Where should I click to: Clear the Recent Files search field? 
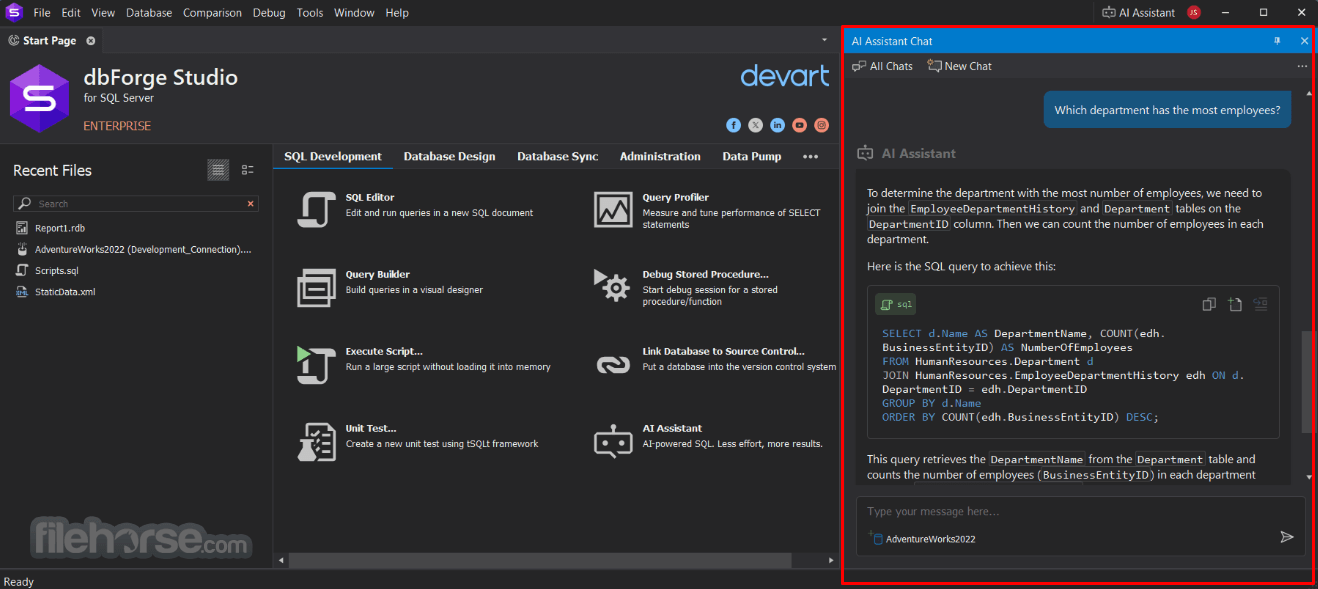[251, 203]
